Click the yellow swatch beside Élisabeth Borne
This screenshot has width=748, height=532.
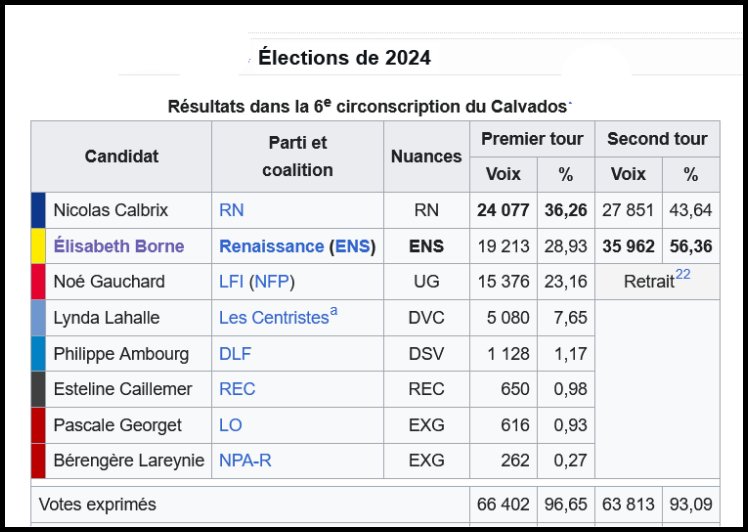[x=38, y=246]
